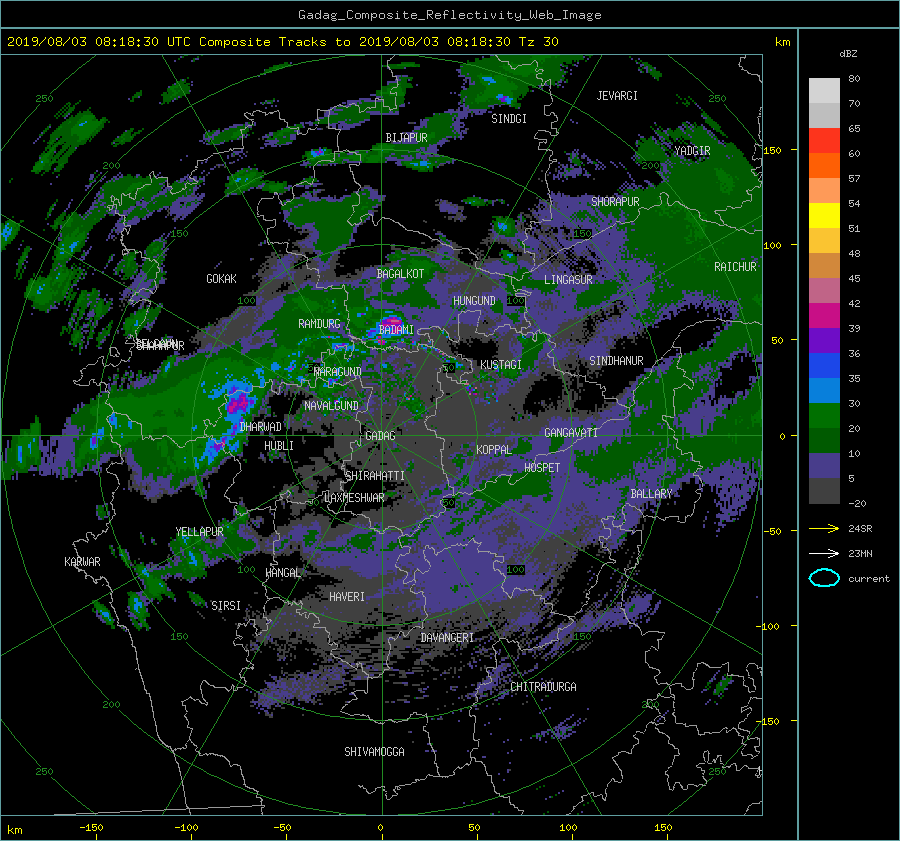Click the HUNGUND city label

(474, 301)
